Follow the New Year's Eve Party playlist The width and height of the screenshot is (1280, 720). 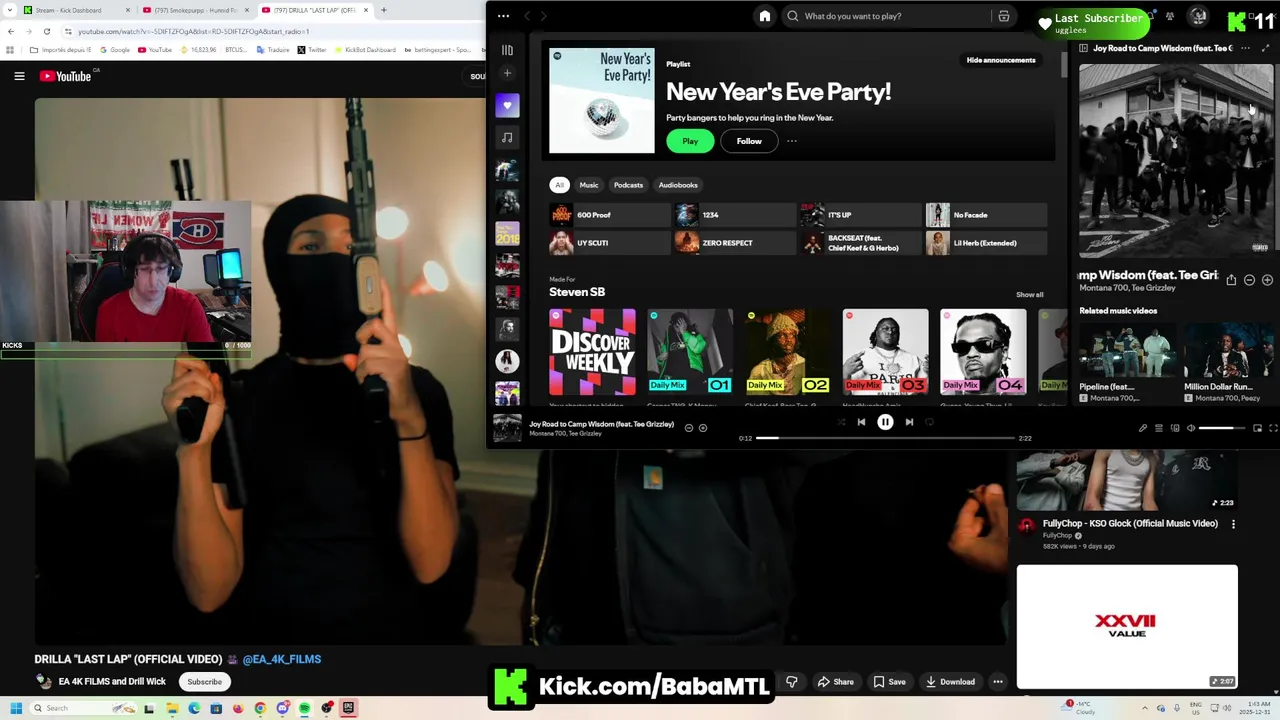click(749, 141)
